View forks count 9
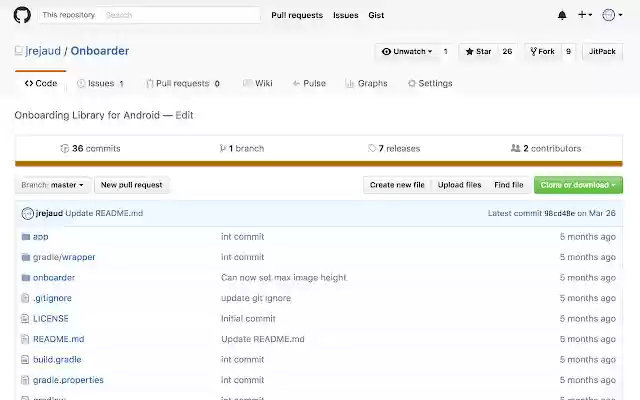Screen dimensions: 640x400 (x=568, y=51)
